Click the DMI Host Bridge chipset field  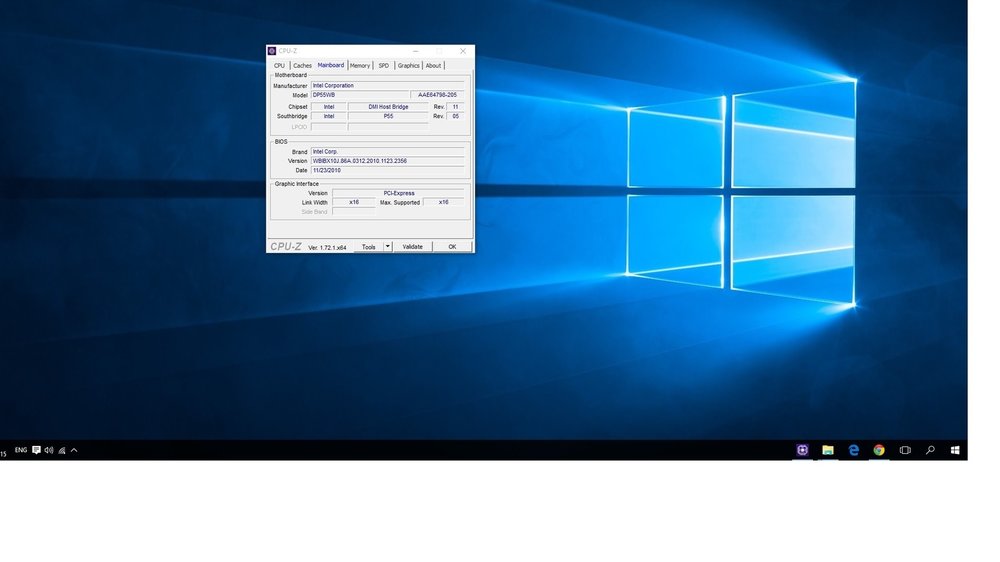click(388, 107)
